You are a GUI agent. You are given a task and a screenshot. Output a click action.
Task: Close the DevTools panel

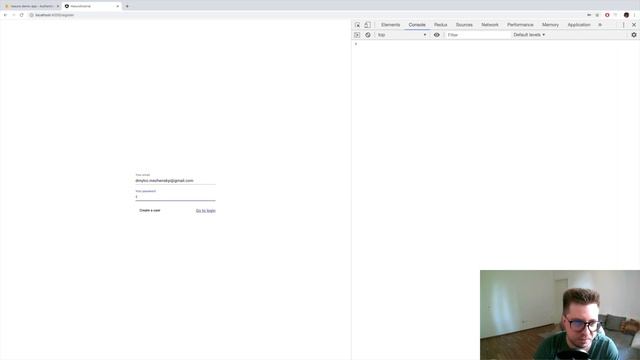pyautogui.click(x=634, y=25)
